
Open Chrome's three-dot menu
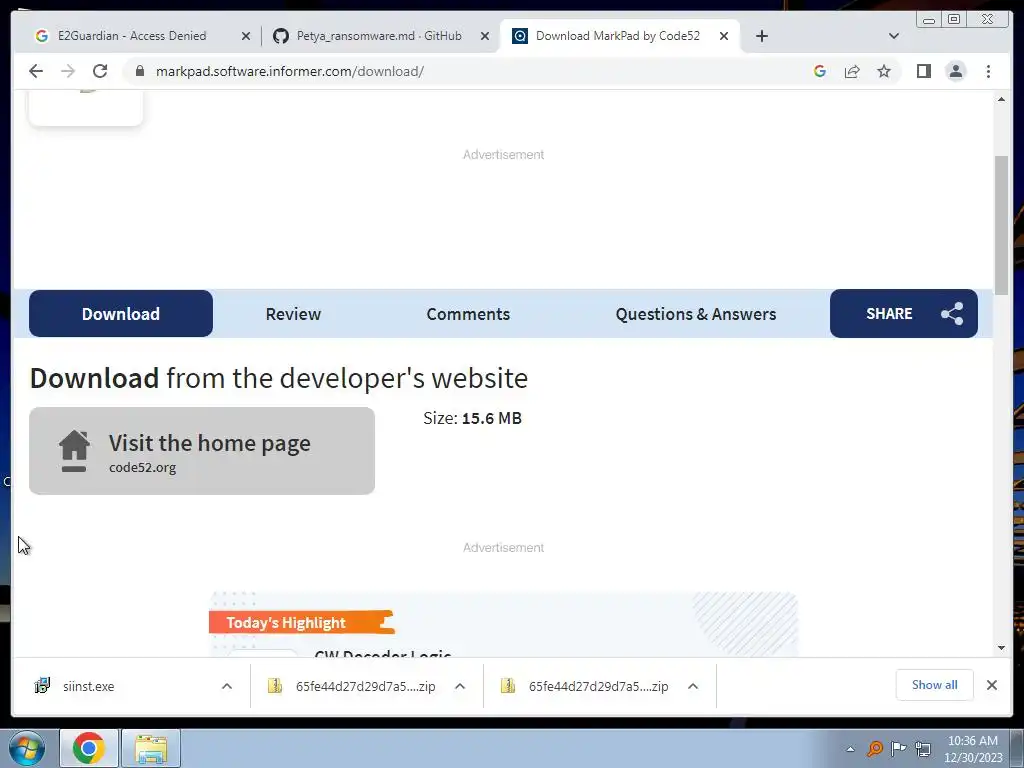(x=988, y=71)
